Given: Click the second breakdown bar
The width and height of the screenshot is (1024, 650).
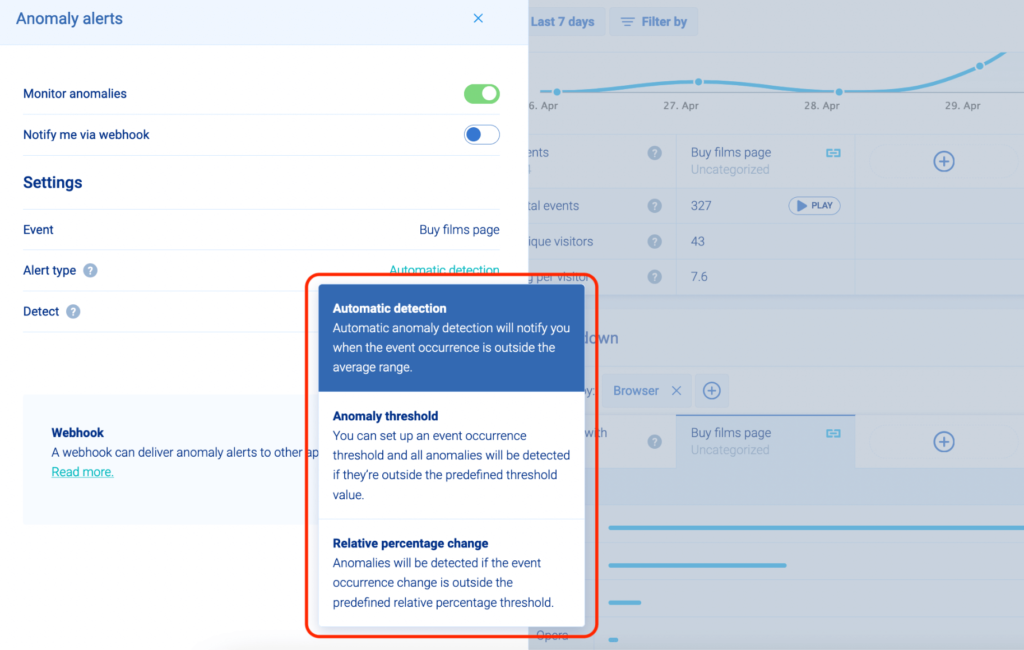Looking at the screenshot, I should click(x=697, y=565).
